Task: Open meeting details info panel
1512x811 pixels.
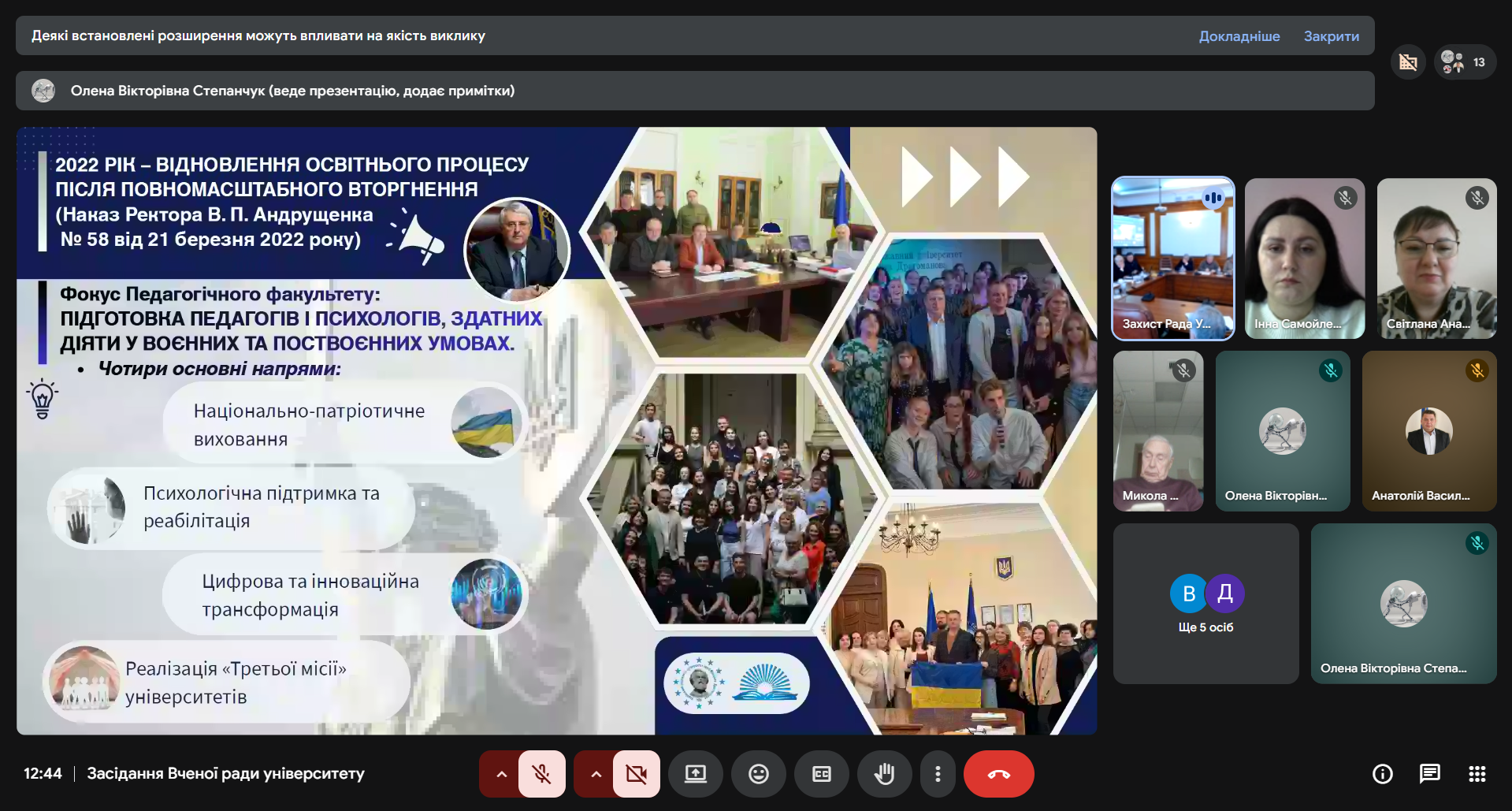Action: (1381, 773)
